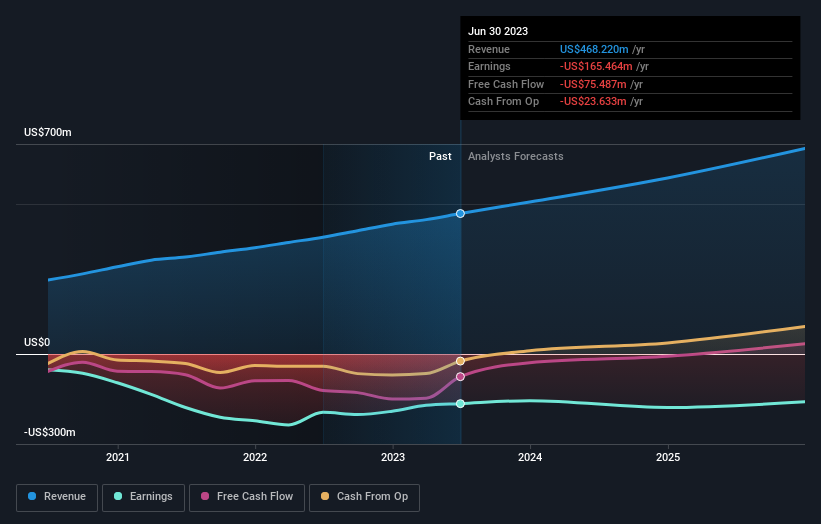Select the Earnings data point marker on teal line
The height and width of the screenshot is (524, 821).
tap(460, 404)
